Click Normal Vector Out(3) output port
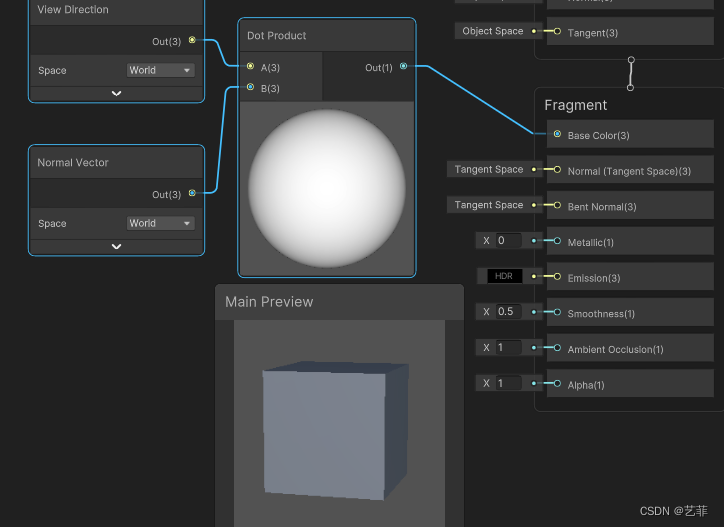The height and width of the screenshot is (527, 724). tap(192, 193)
